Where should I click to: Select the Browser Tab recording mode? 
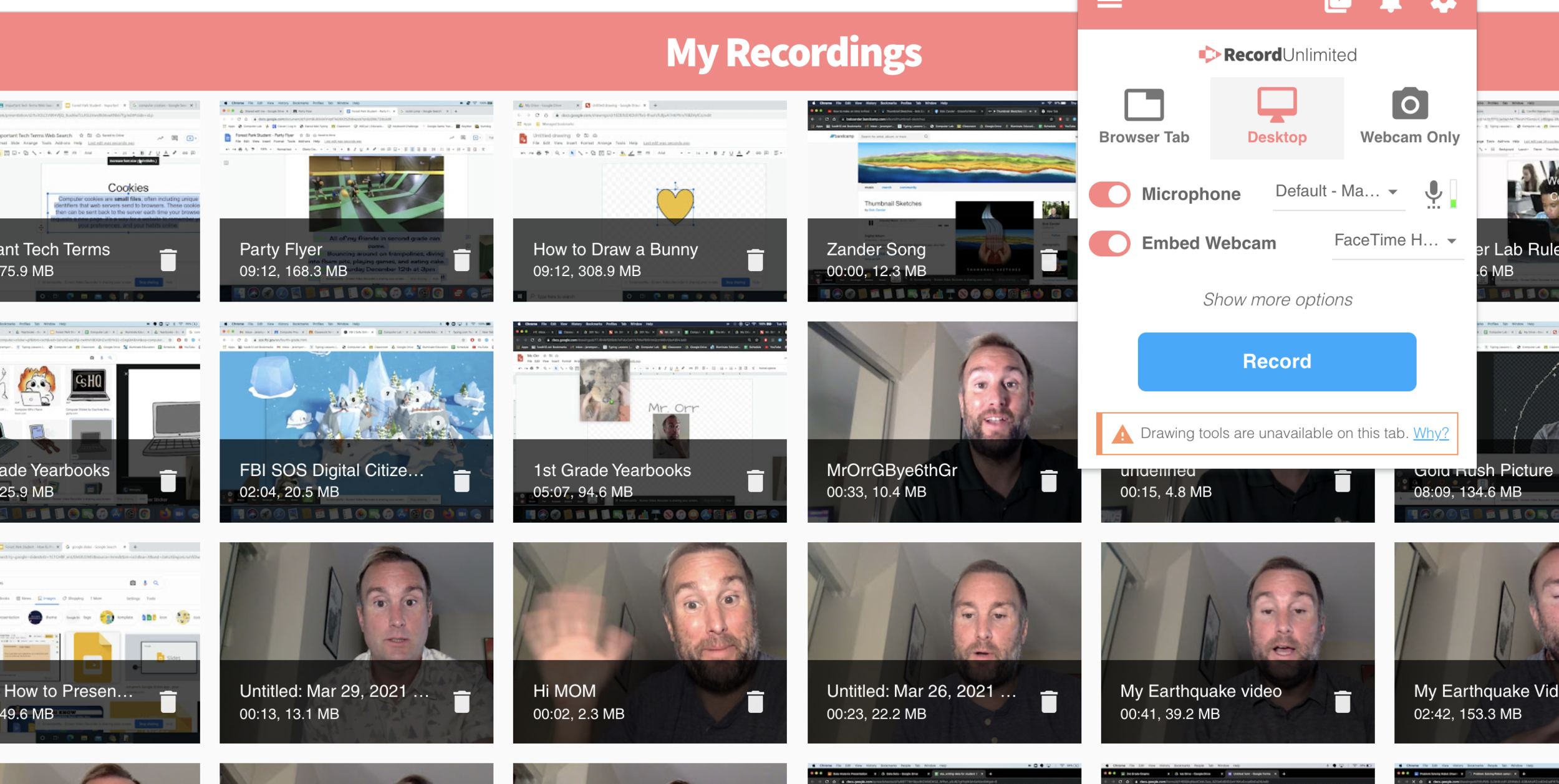click(x=1144, y=118)
